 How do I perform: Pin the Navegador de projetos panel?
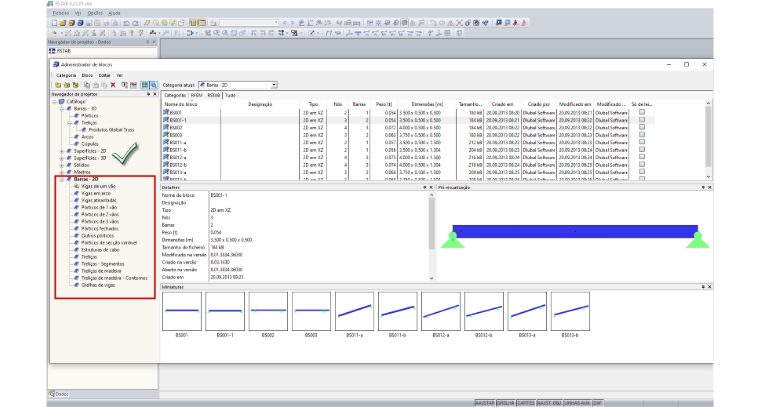[x=148, y=94]
